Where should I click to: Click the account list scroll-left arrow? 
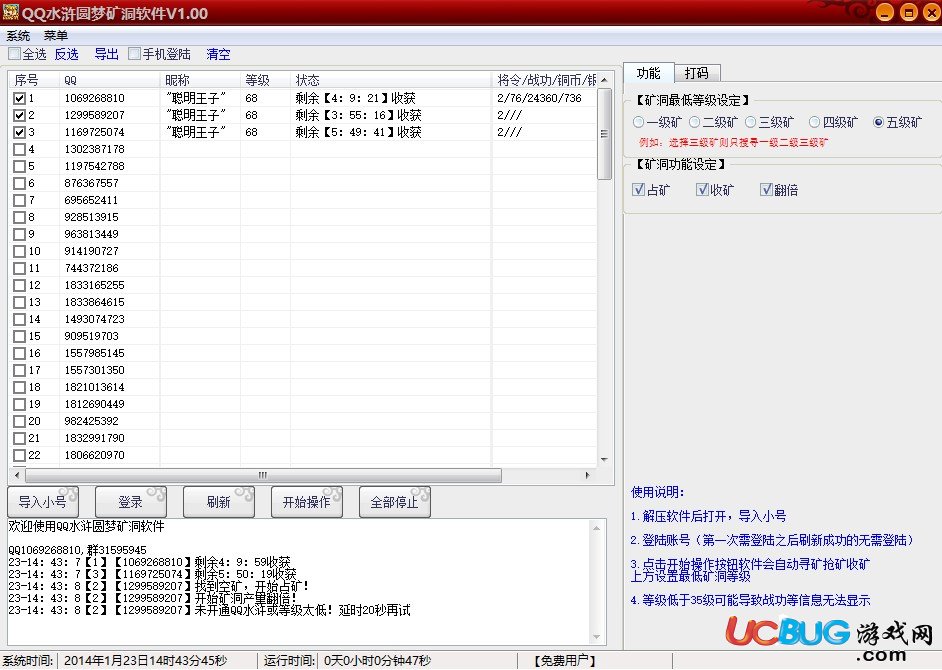[17, 475]
